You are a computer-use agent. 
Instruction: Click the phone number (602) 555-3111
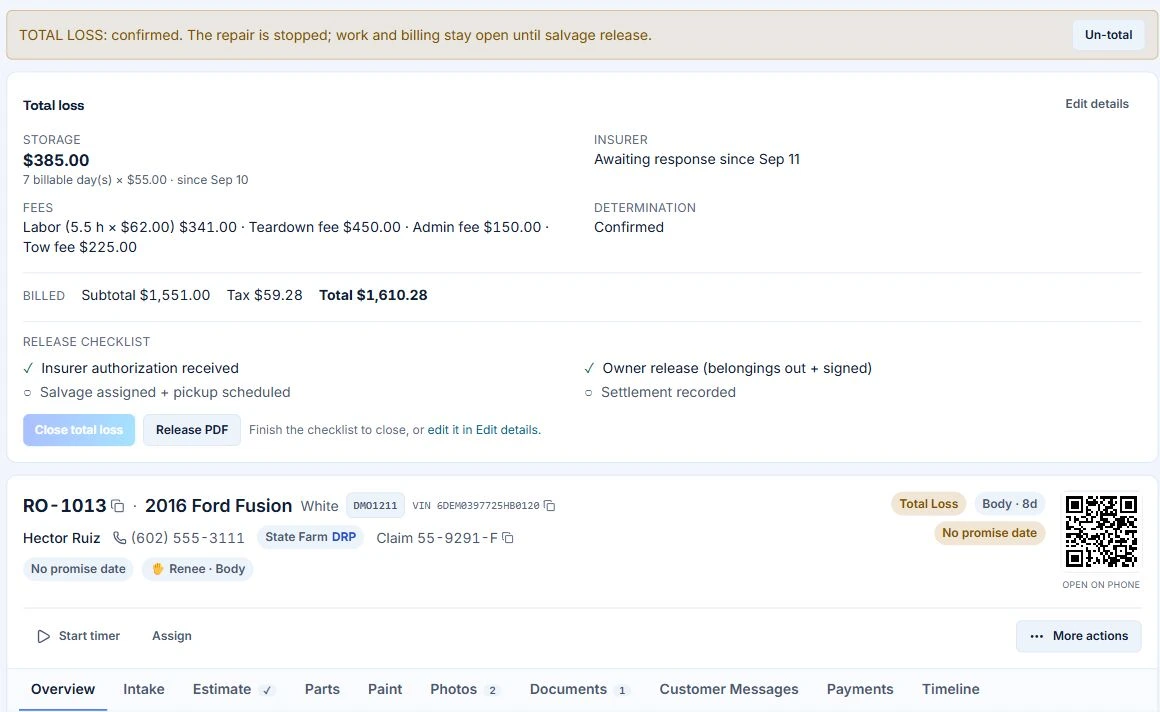coord(187,538)
